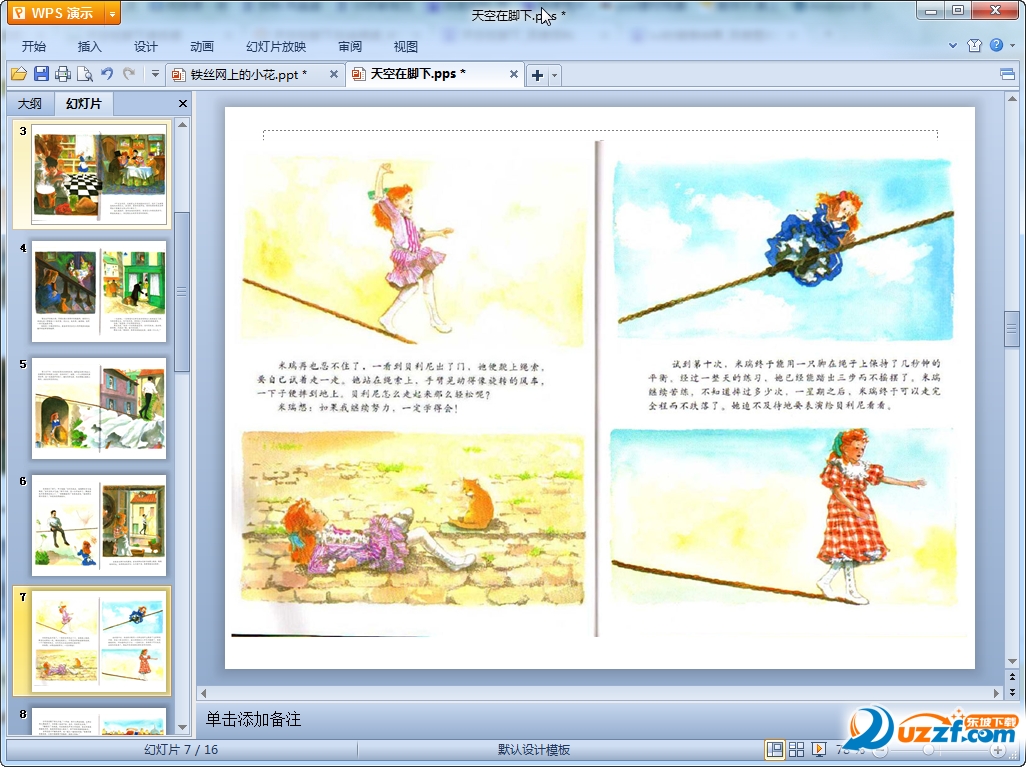The height and width of the screenshot is (767, 1026).
Task: Click thumbnail pane scroll up arrow
Action: [x=183, y=124]
